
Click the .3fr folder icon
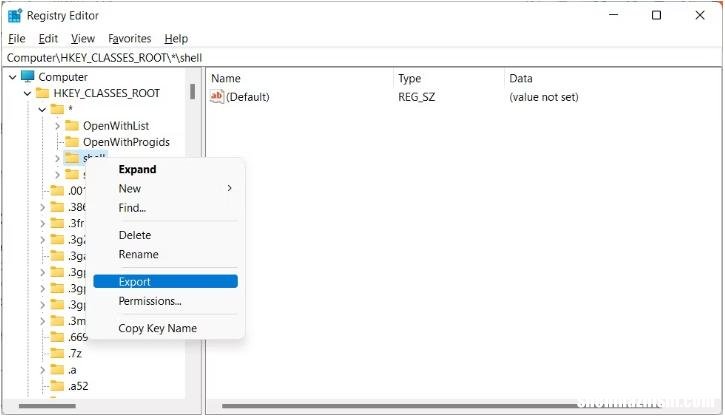(57, 223)
